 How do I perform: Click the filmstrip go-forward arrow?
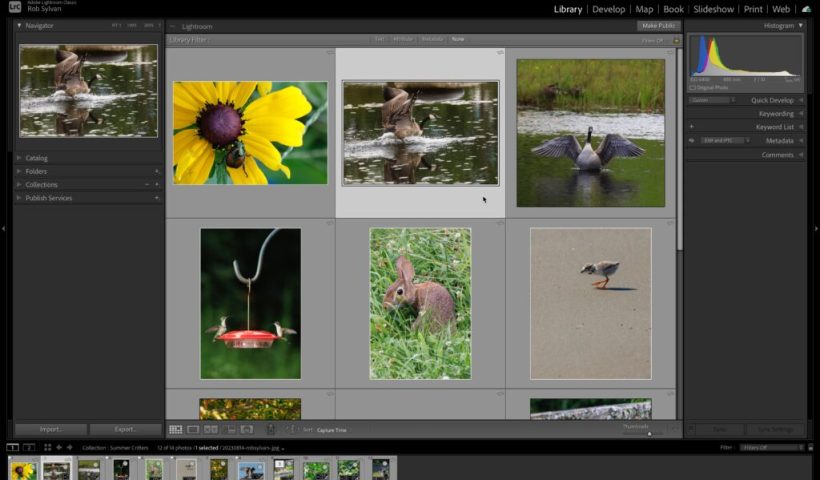pyautogui.click(x=69, y=447)
